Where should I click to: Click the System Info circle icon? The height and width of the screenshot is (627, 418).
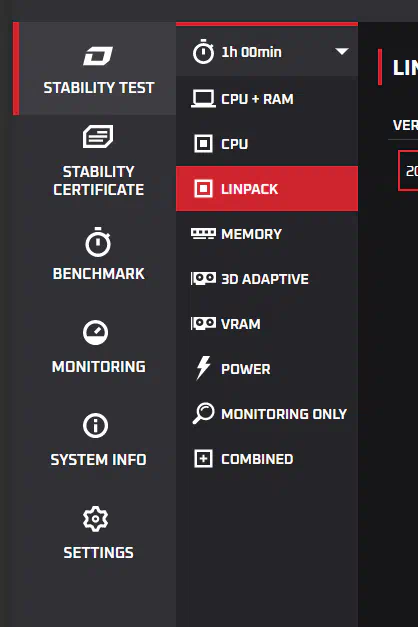(96, 425)
